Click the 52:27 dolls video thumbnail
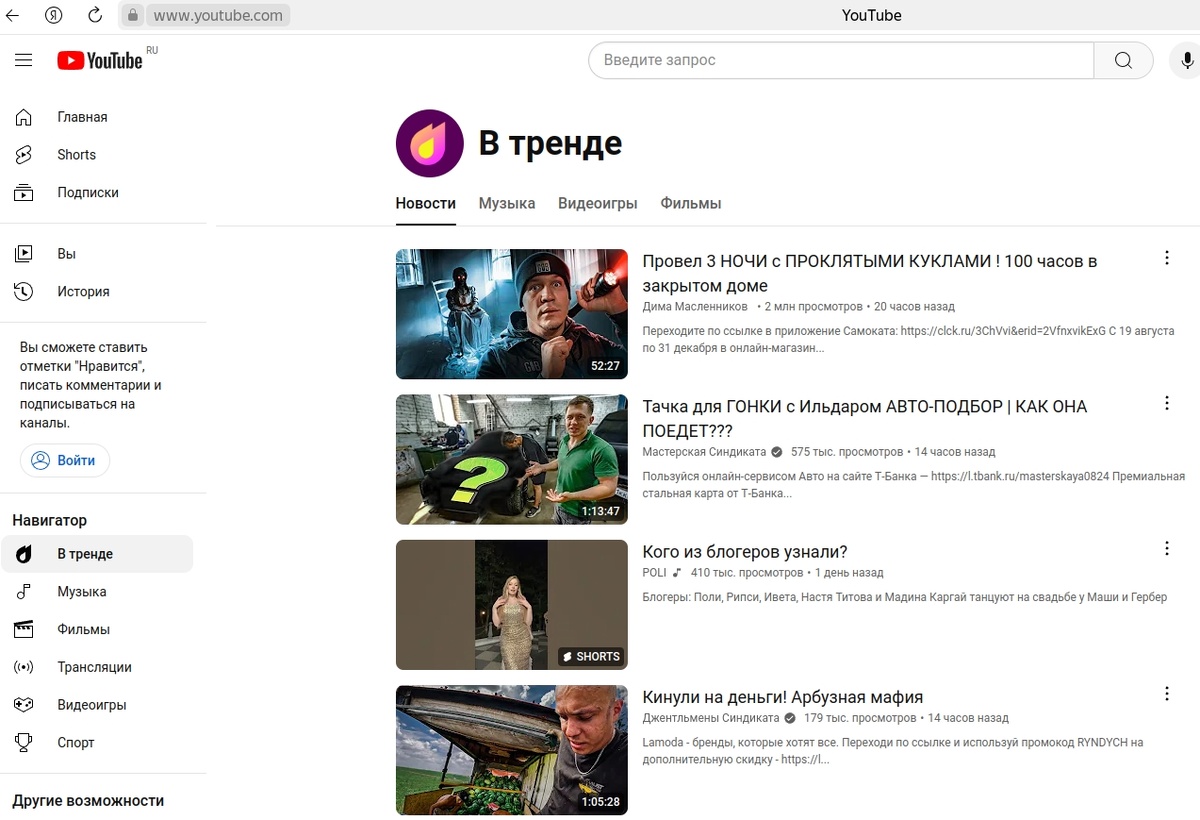This screenshot has width=1200, height=820. [x=512, y=314]
